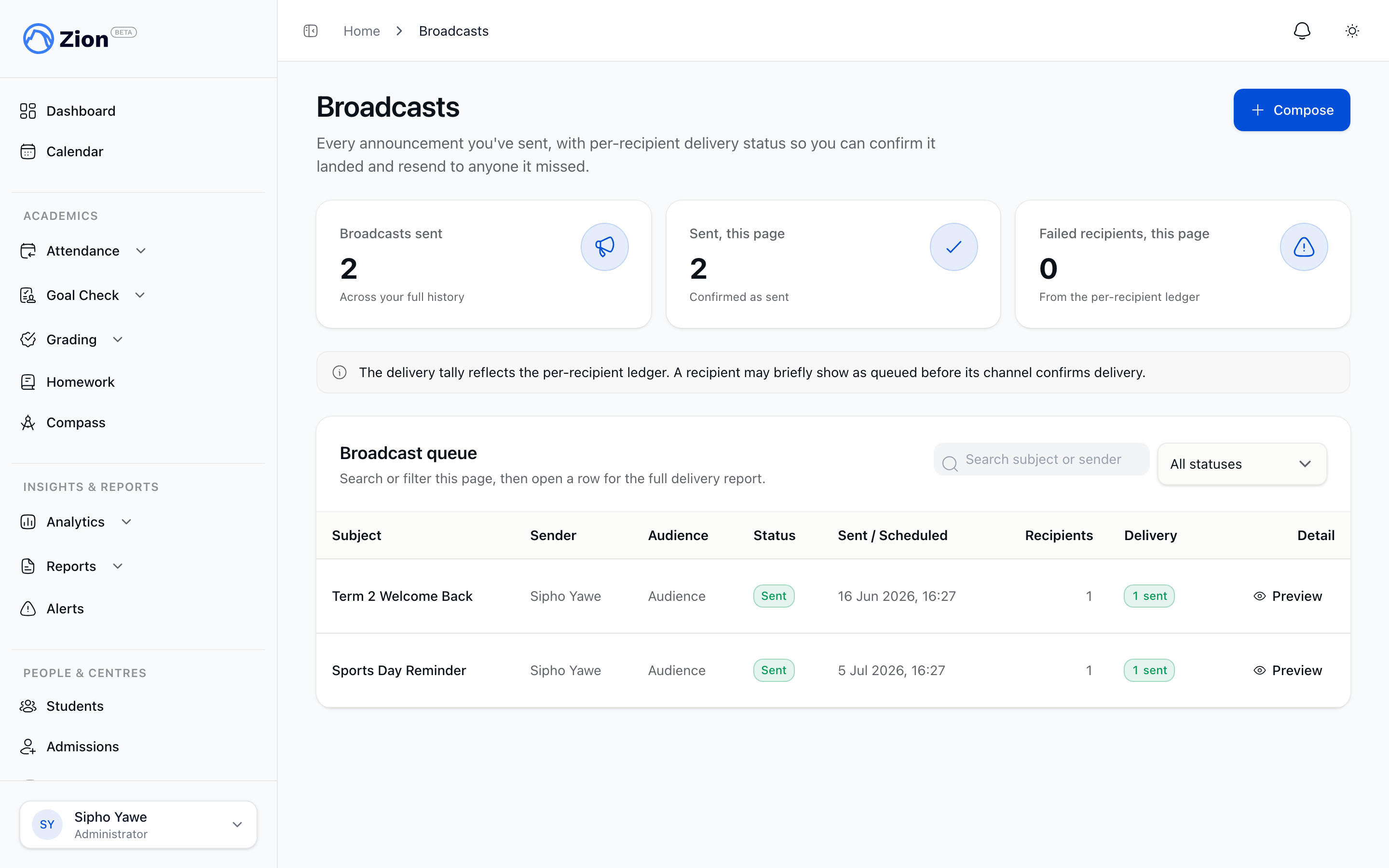Open Compass from the sidebar
1389x868 pixels.
pos(76,422)
